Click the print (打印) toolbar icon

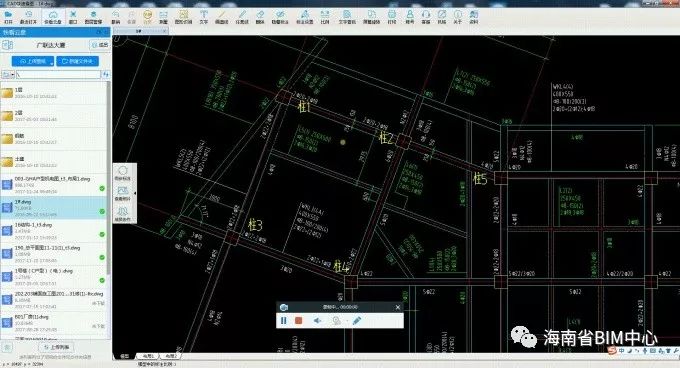392,17
